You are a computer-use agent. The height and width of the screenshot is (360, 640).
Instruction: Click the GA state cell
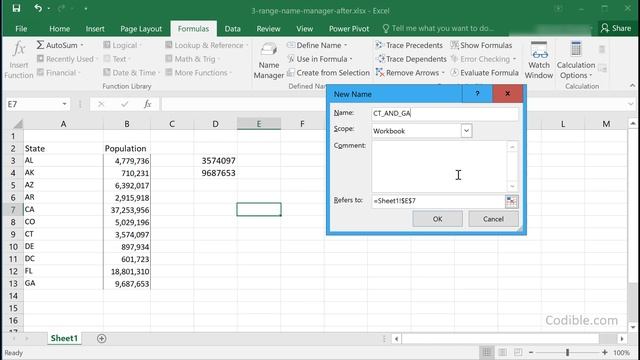[x=63, y=284]
